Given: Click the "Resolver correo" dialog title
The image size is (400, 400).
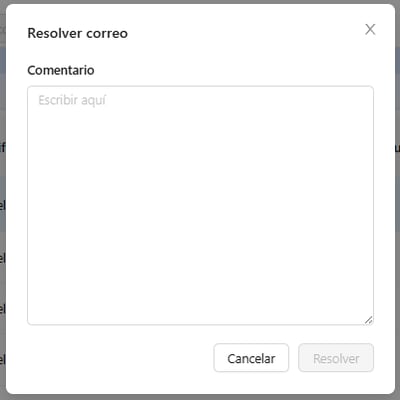Looking at the screenshot, I should (x=77, y=33).
